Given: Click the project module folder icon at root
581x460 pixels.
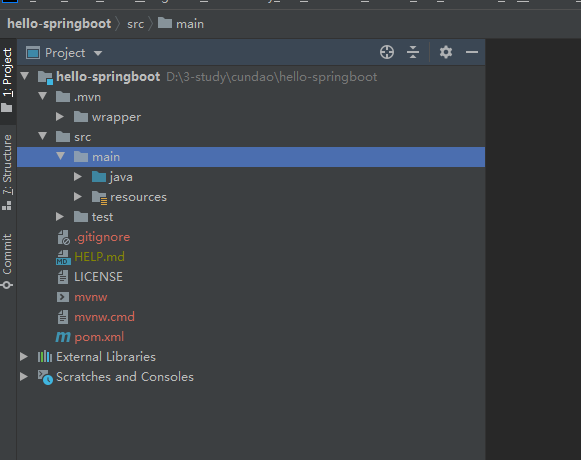Looking at the screenshot, I should pos(46,77).
